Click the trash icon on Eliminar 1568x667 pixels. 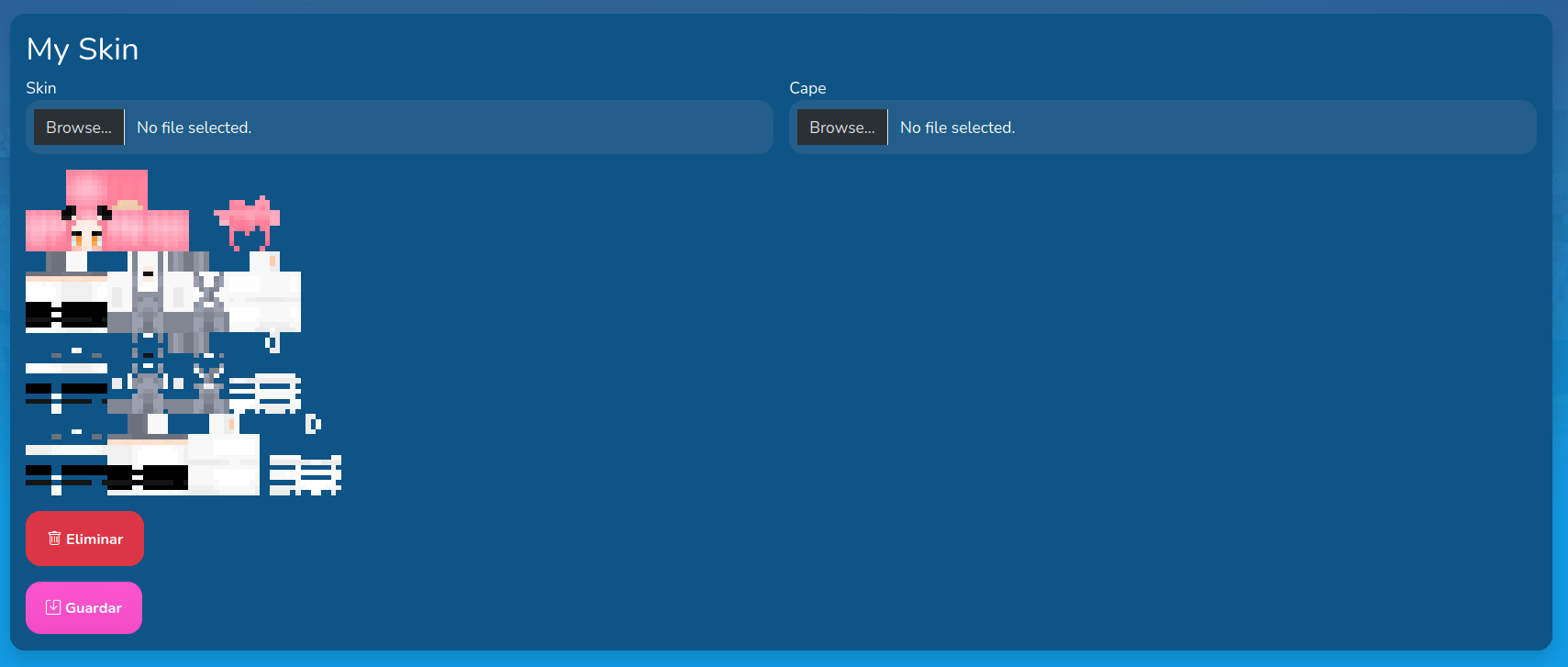(54, 539)
